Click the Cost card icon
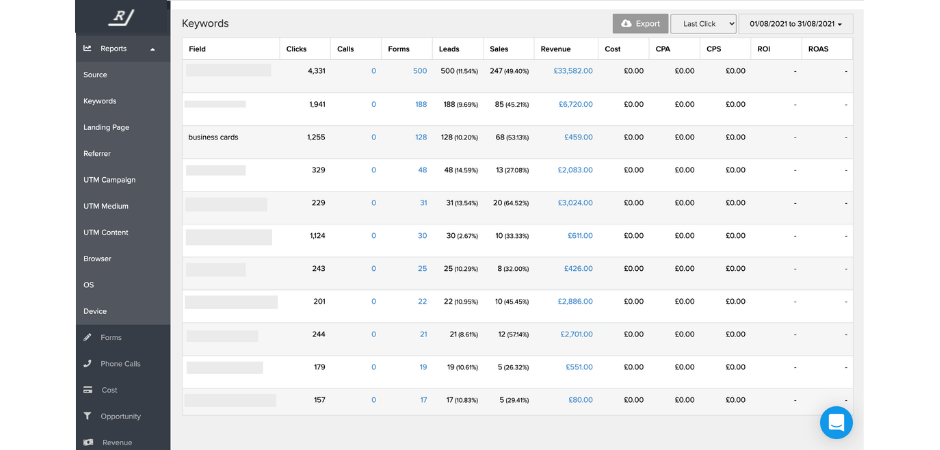This screenshot has width=940, height=450. [x=88, y=390]
